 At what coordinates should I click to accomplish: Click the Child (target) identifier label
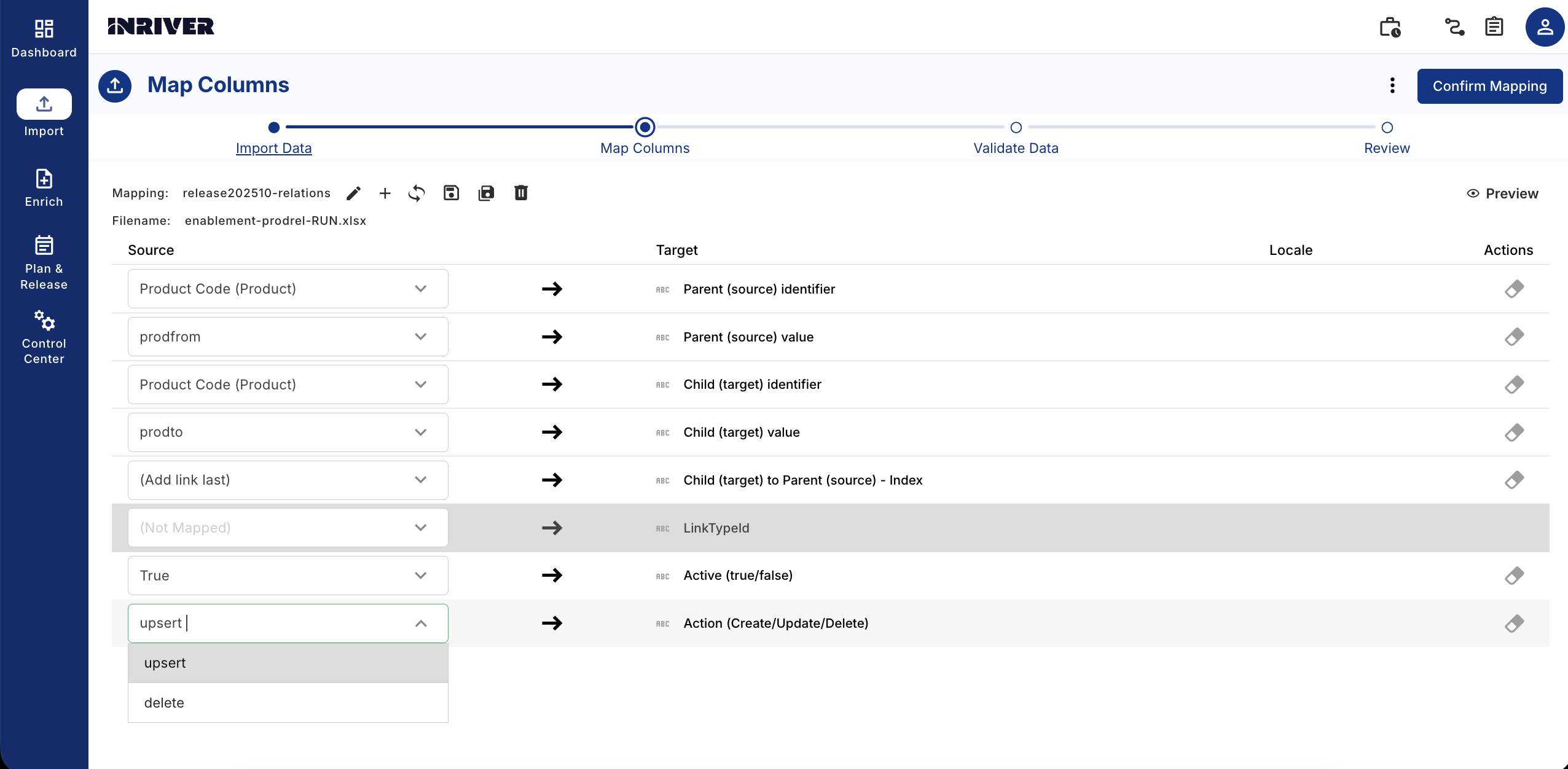point(752,384)
